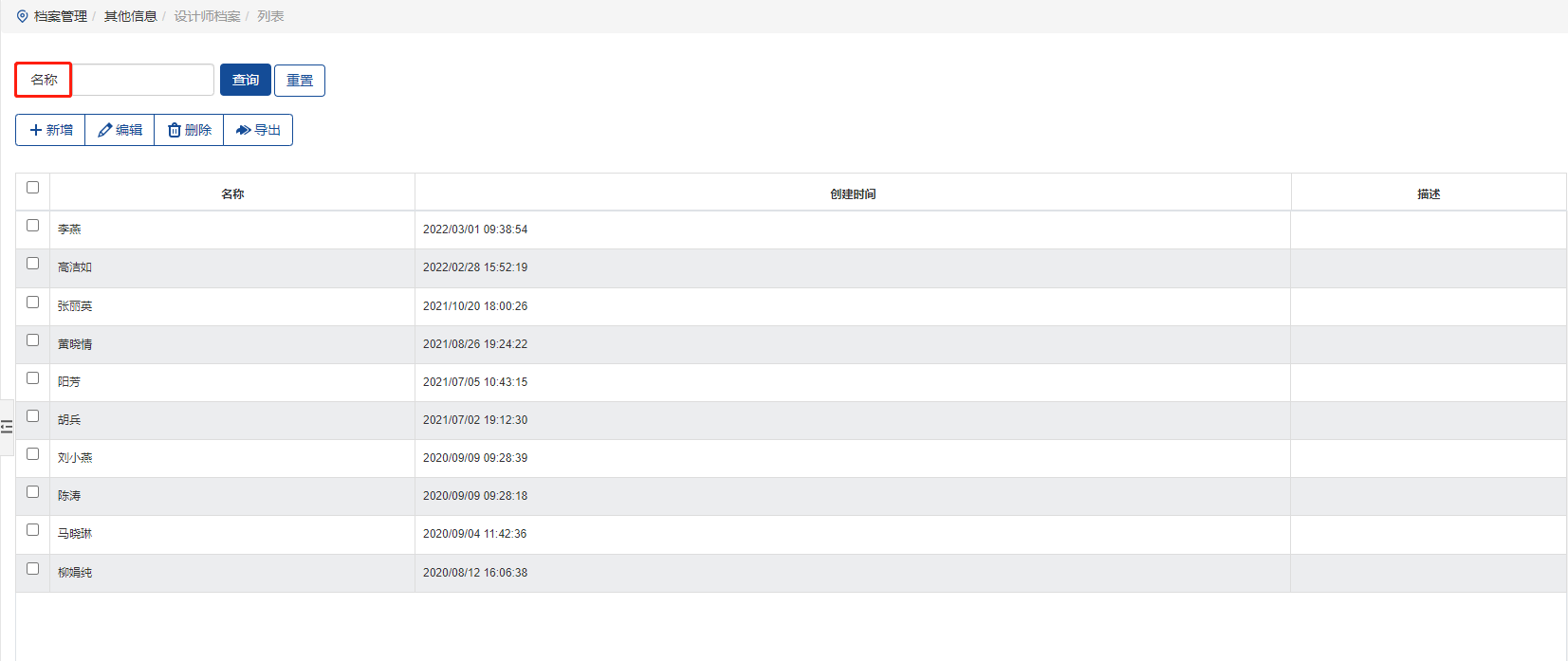
Task: Click the 删除 (delete) trash button
Action: tap(189, 130)
